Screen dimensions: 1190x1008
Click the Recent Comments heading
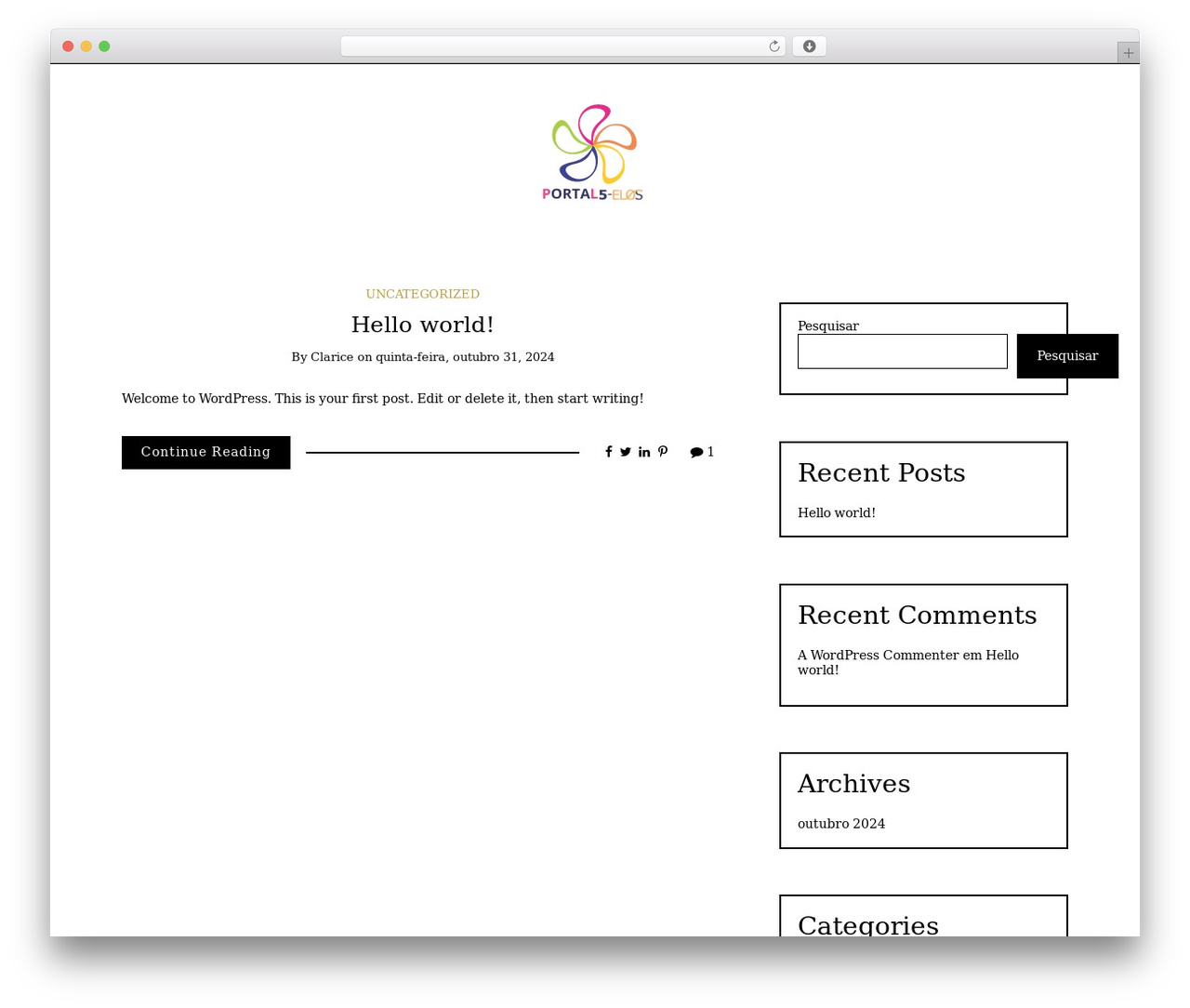pos(918,616)
